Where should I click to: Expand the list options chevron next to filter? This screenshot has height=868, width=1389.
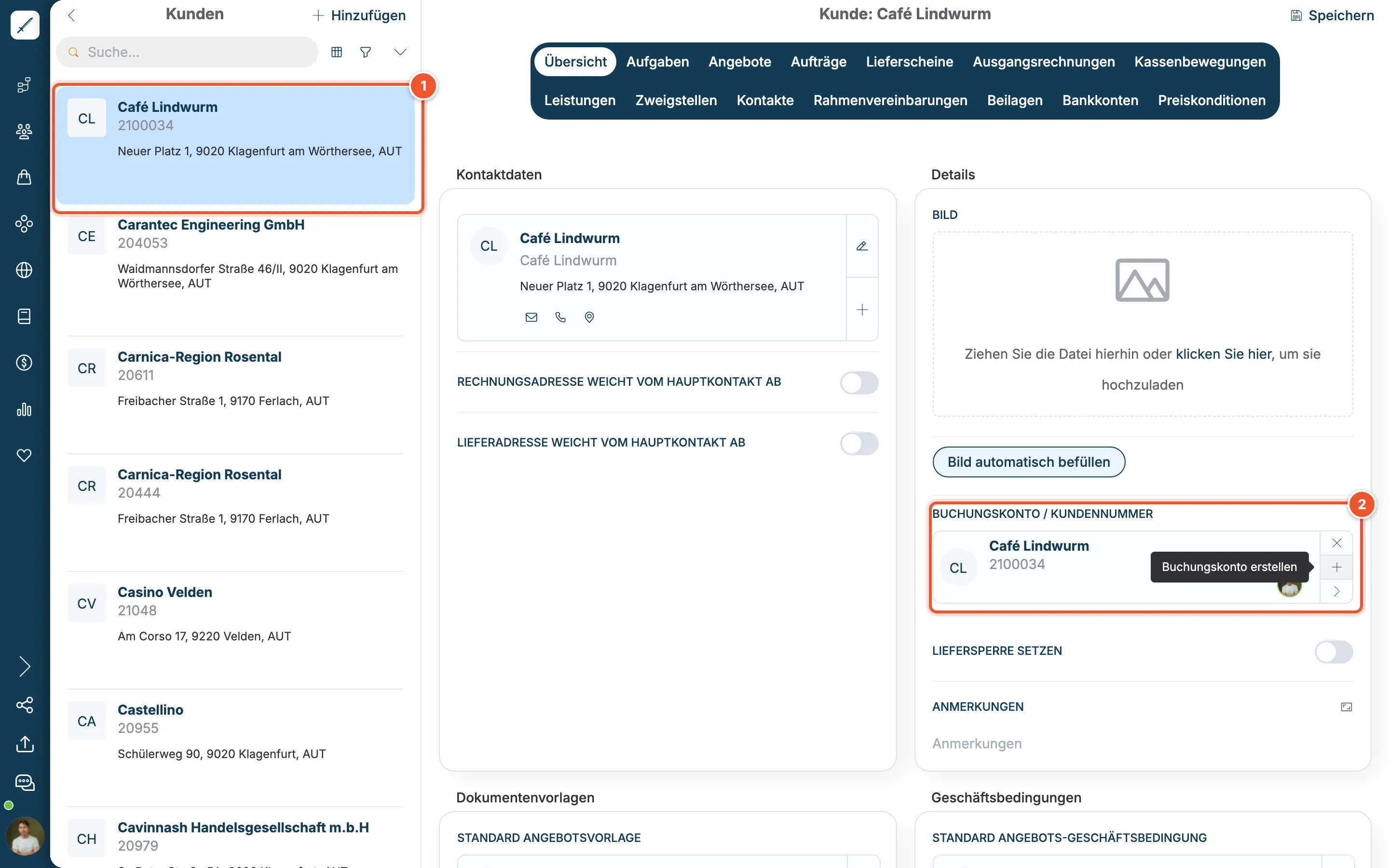click(400, 52)
